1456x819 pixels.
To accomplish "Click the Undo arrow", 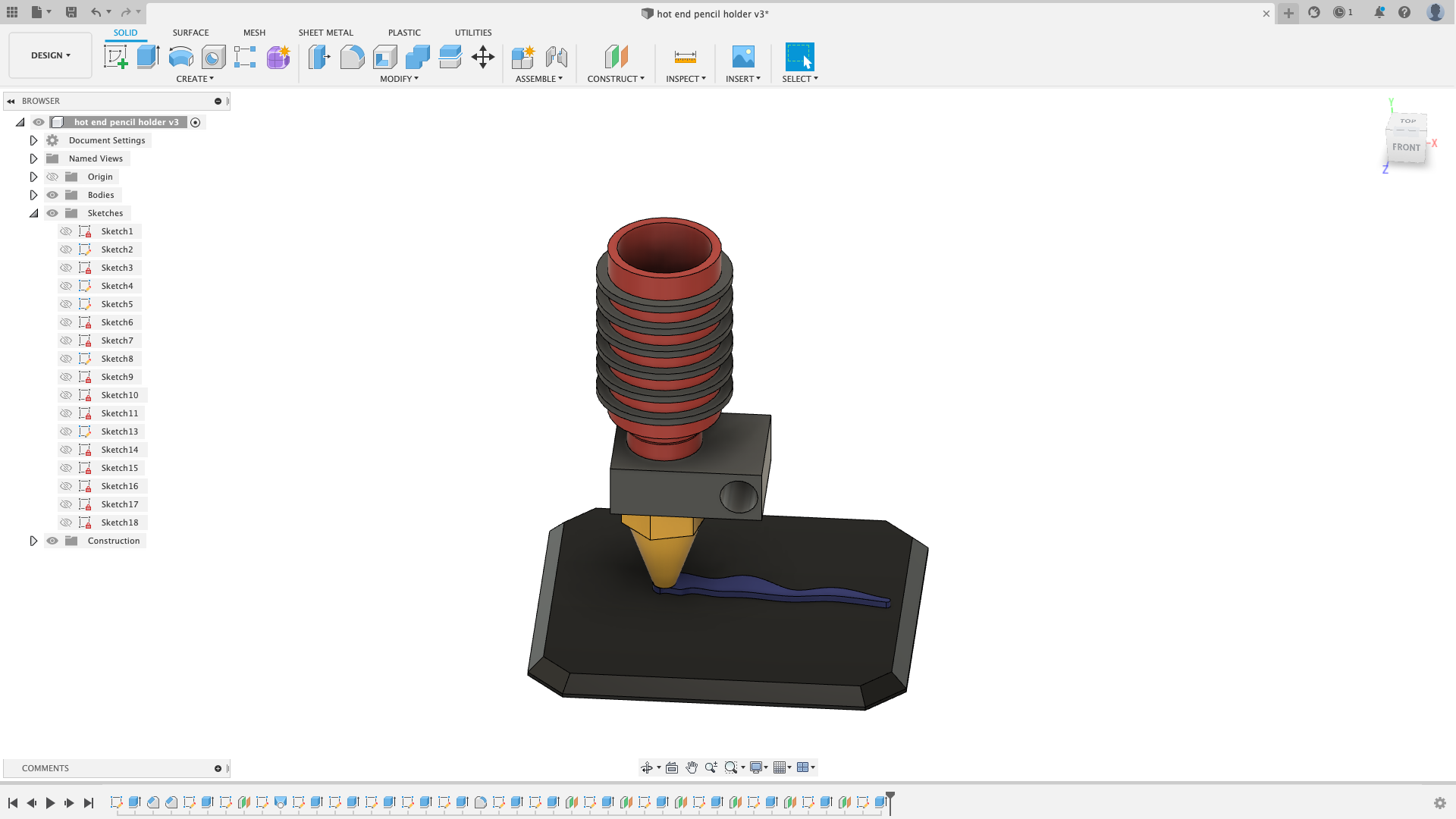I will pos(96,12).
